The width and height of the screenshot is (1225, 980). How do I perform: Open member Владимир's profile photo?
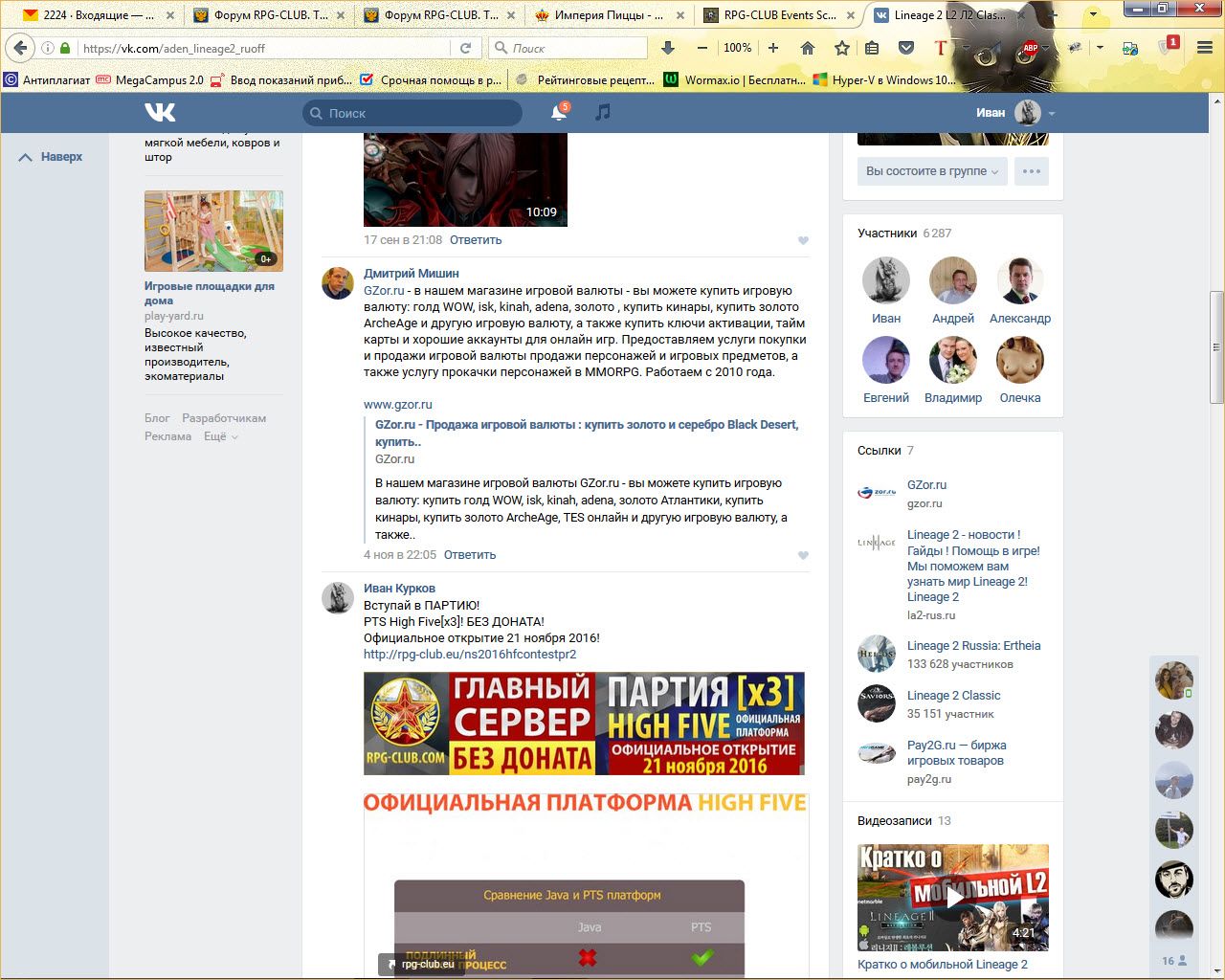(953, 360)
